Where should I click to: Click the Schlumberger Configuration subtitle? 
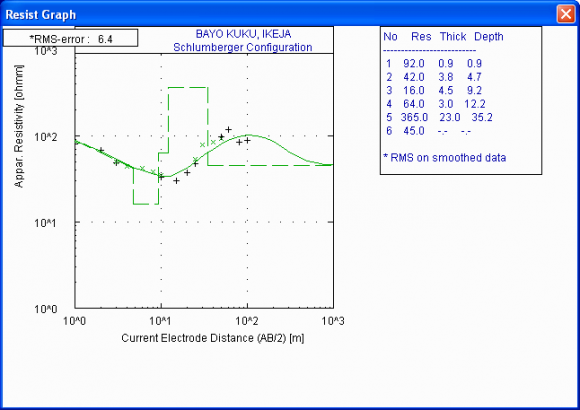(243, 47)
